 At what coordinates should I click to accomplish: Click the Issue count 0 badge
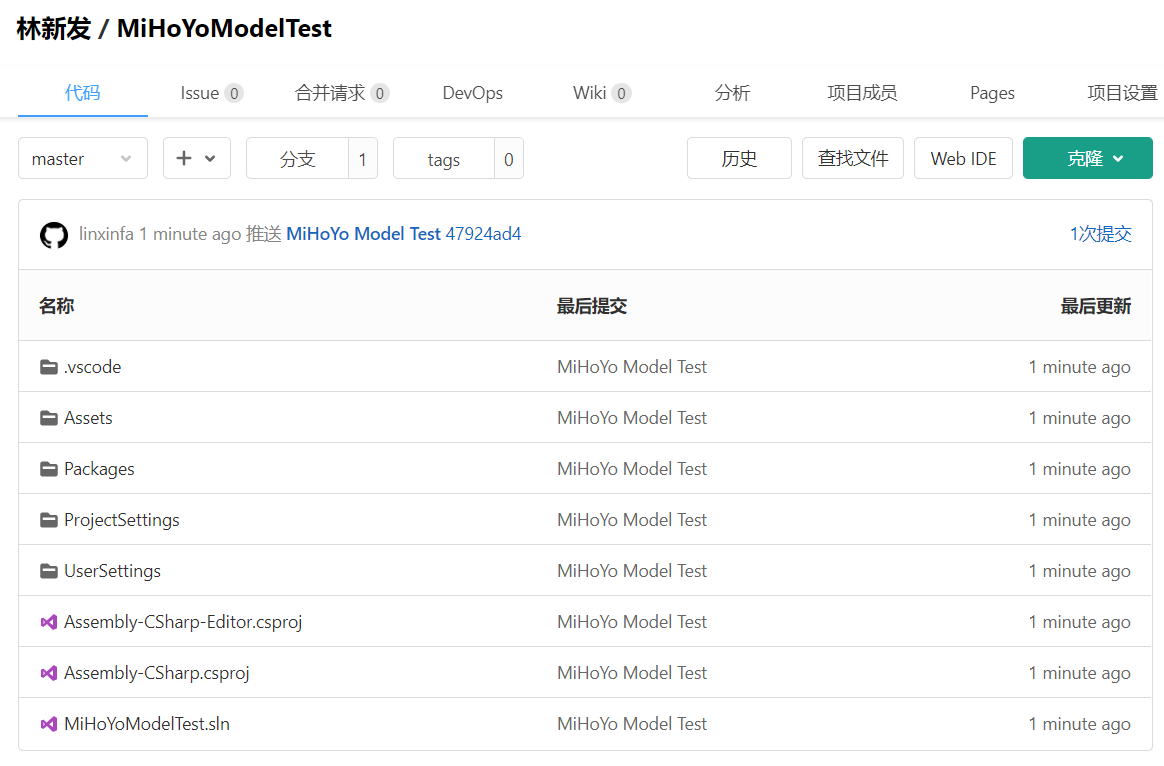coord(234,94)
